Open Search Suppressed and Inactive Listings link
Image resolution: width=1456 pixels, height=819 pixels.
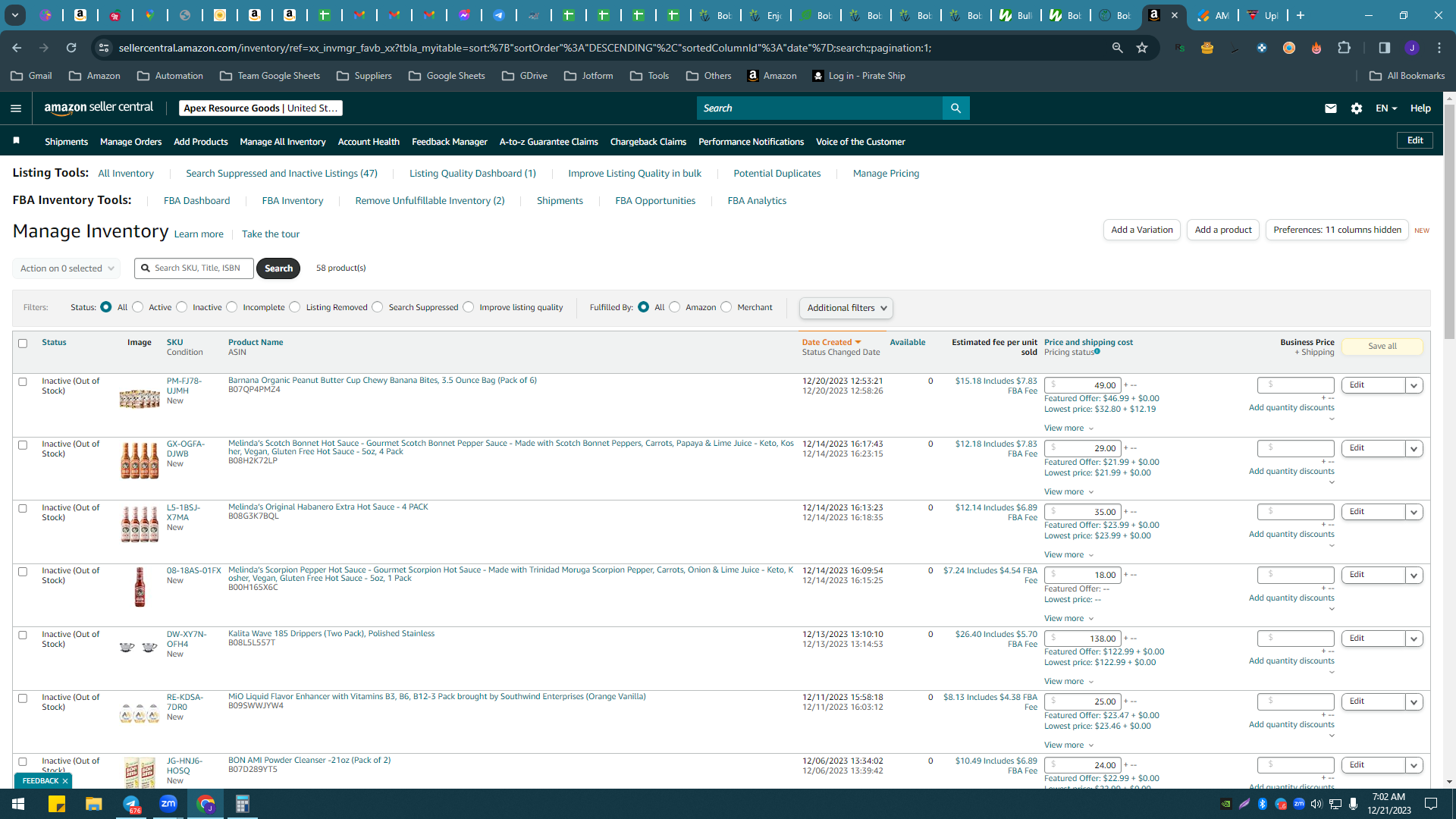282,174
